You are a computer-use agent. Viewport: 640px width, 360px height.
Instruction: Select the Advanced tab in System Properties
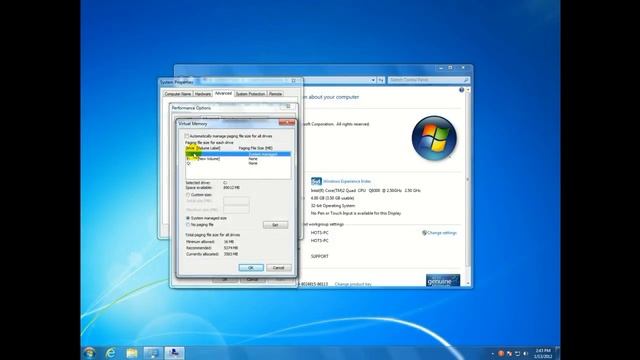coord(223,93)
